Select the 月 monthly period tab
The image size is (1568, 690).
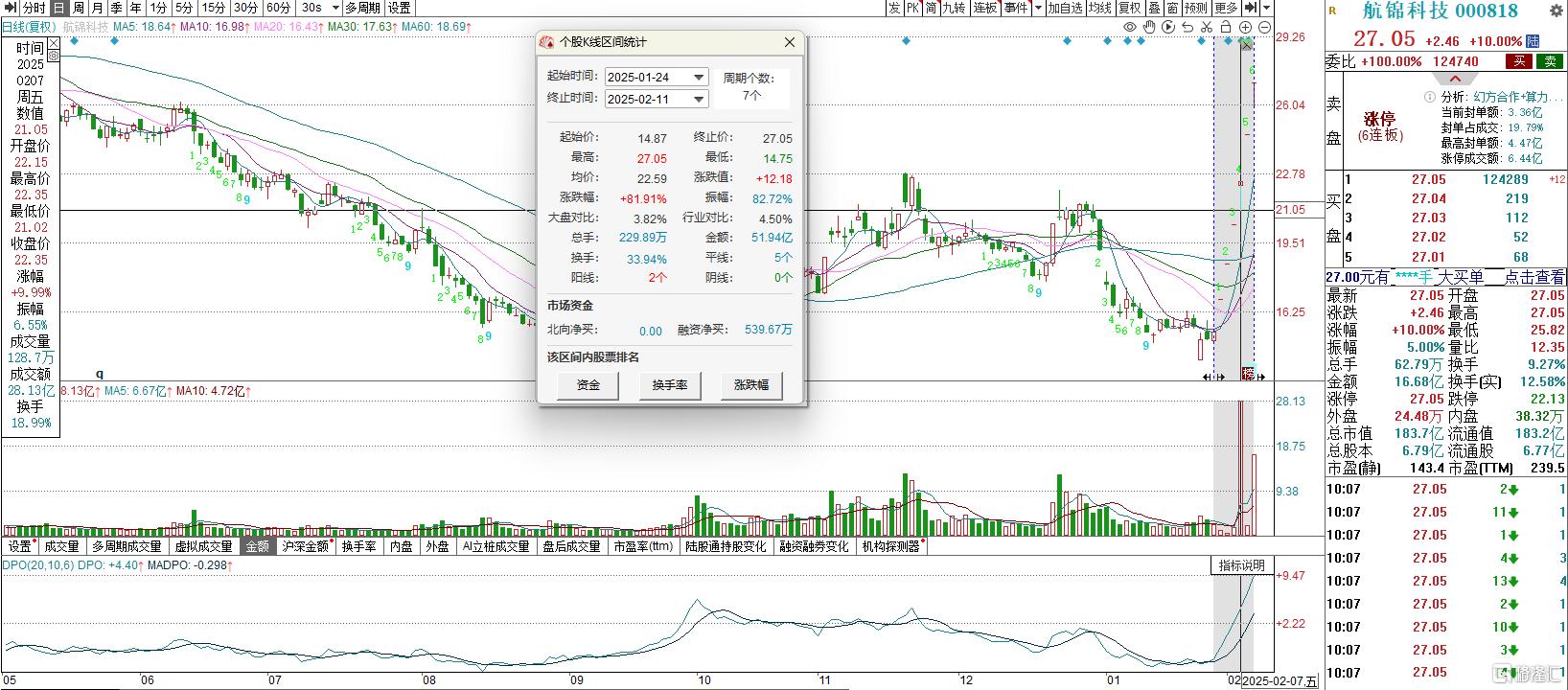pyautogui.click(x=97, y=8)
